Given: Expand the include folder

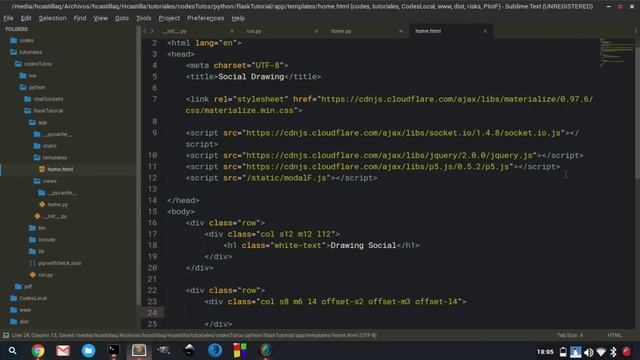Looking at the screenshot, I should point(42,240).
